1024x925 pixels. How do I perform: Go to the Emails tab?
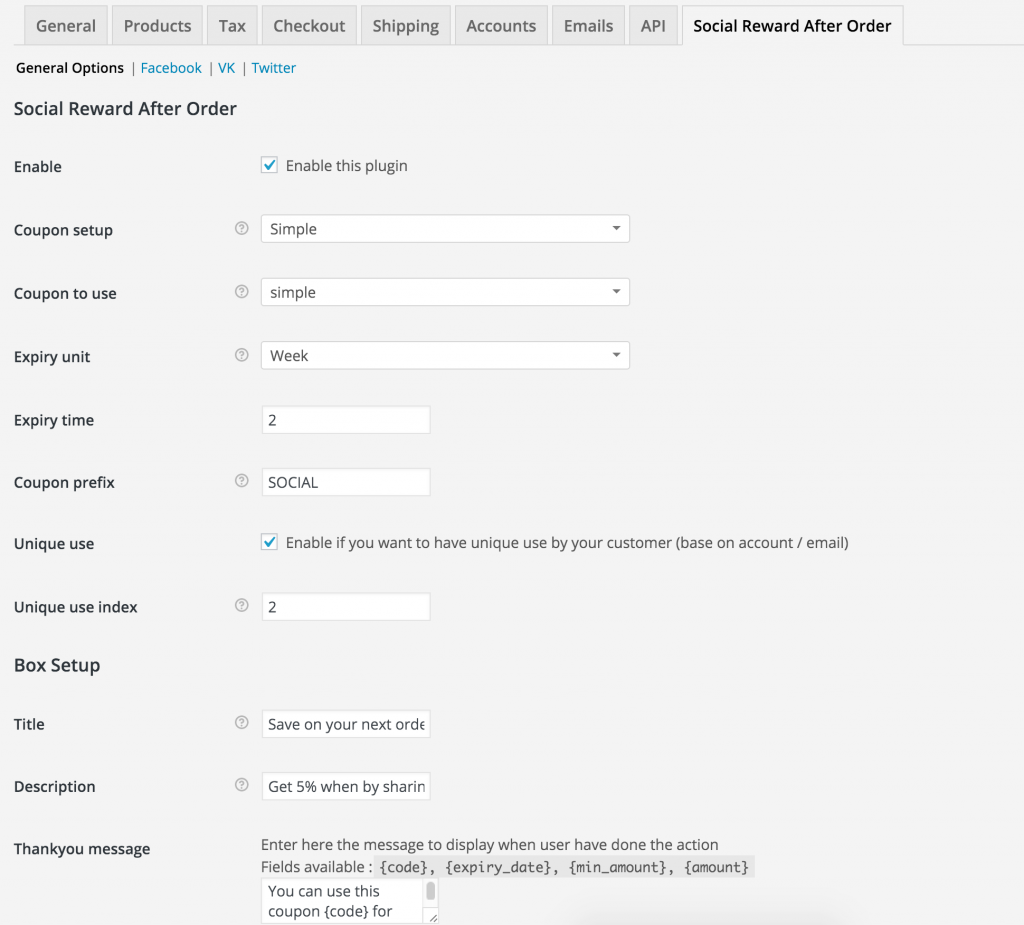pos(588,26)
